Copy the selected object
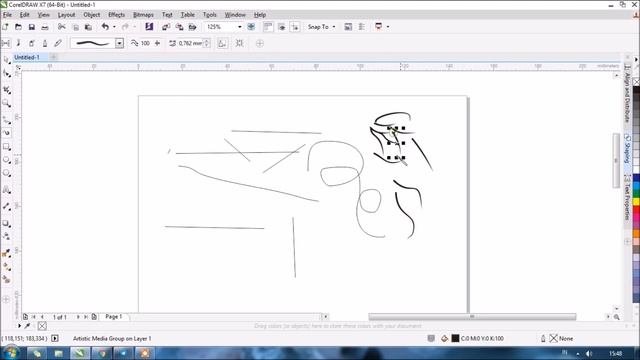This screenshot has width=640, height=360. coord(76,27)
